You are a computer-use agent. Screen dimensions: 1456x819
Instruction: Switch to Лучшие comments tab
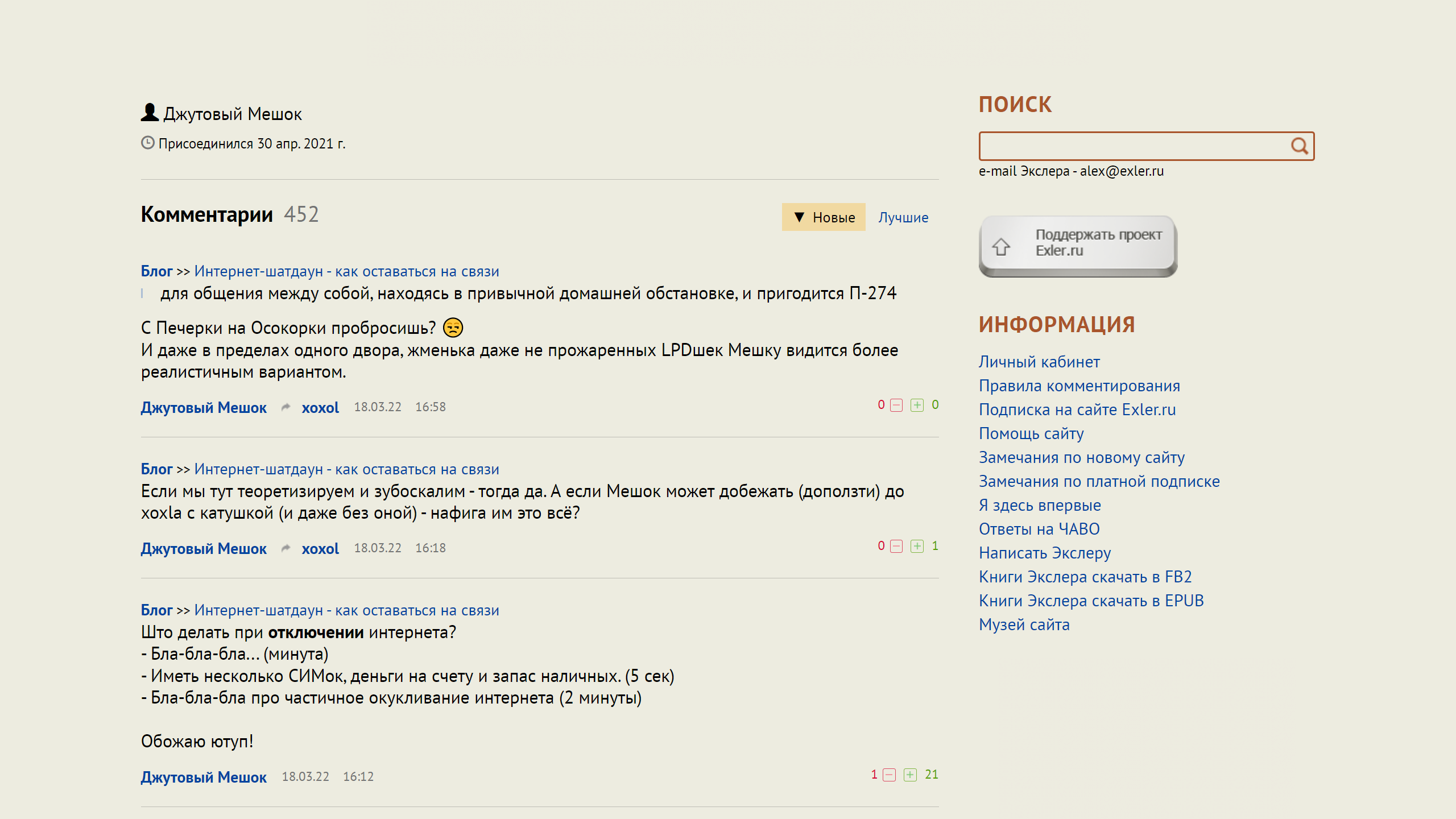point(903,217)
